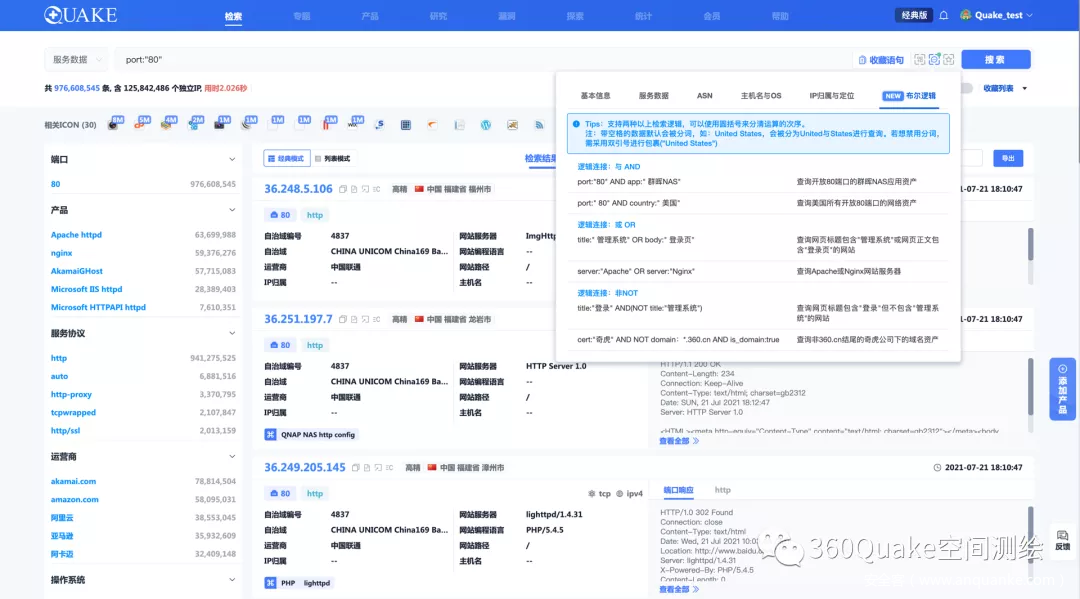Switch to 经典模式 view mode
Image resolution: width=1080 pixels, height=599 pixels.
[285, 158]
